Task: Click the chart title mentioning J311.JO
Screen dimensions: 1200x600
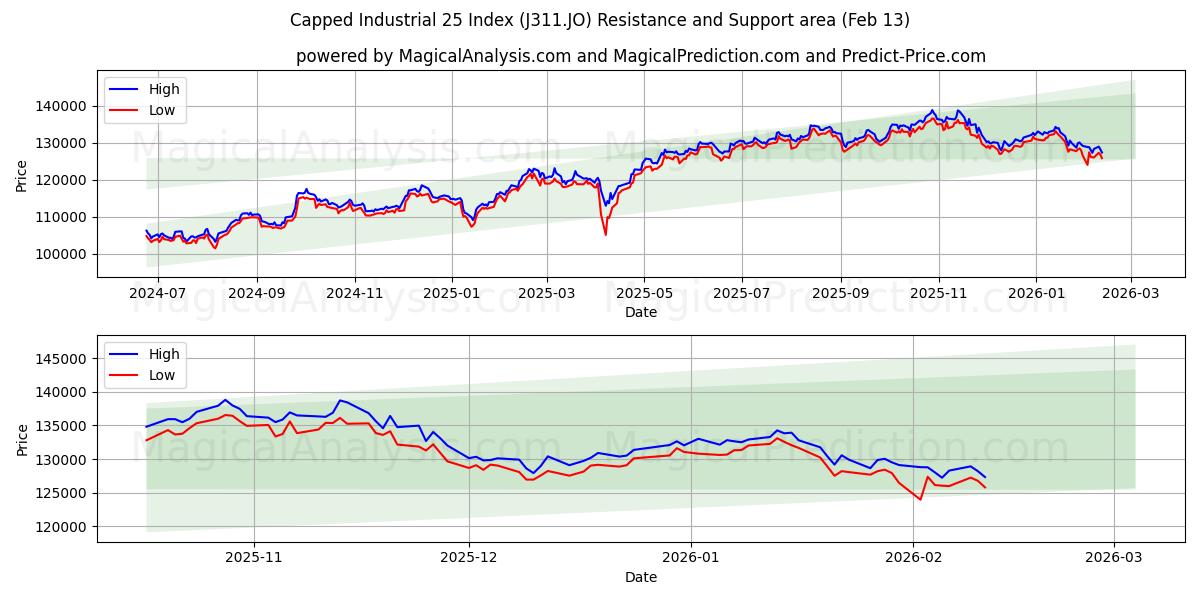Action: coord(600,19)
